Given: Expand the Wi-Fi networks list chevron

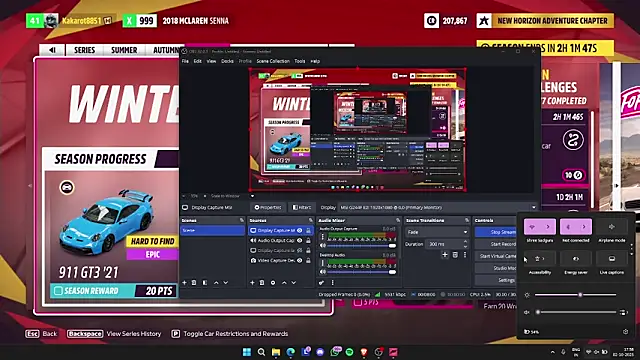Looking at the screenshot, I should (548, 227).
